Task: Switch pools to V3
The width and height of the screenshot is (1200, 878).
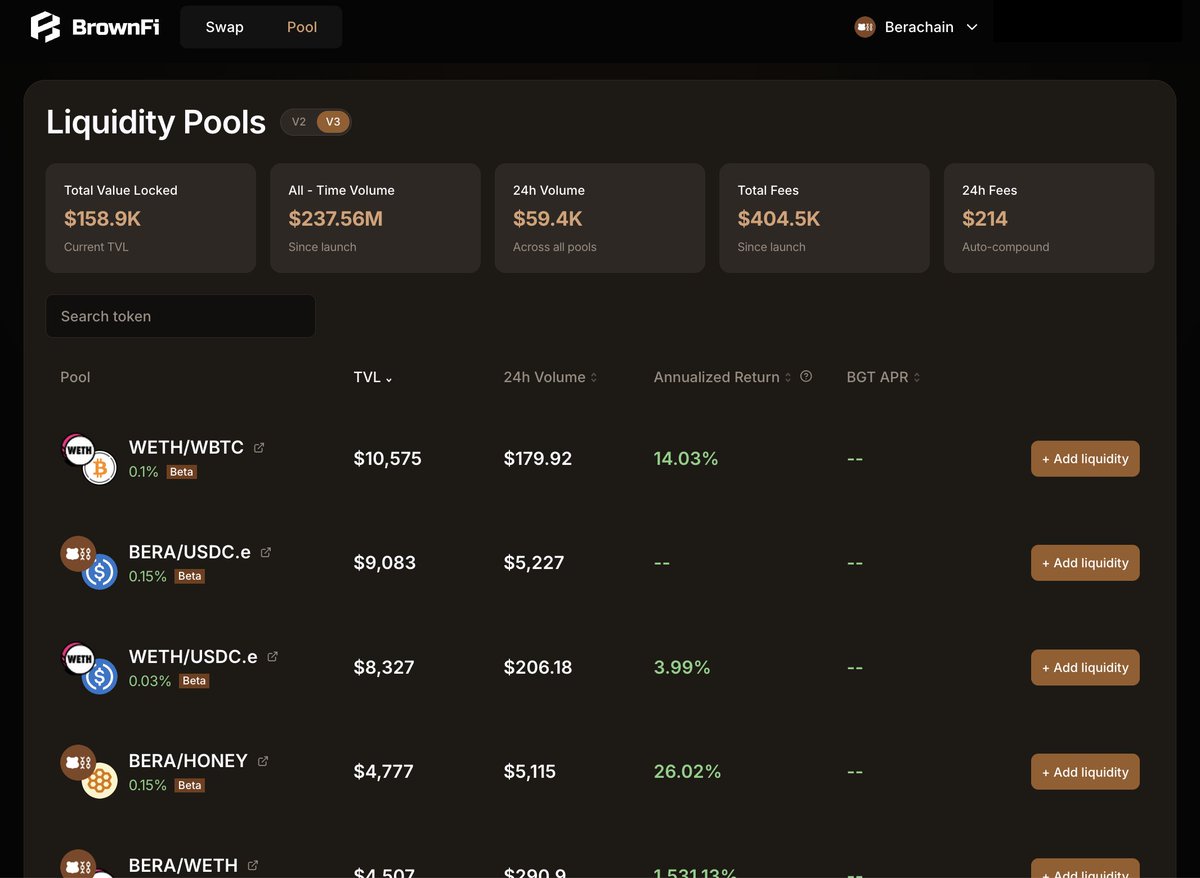Action: pos(333,122)
